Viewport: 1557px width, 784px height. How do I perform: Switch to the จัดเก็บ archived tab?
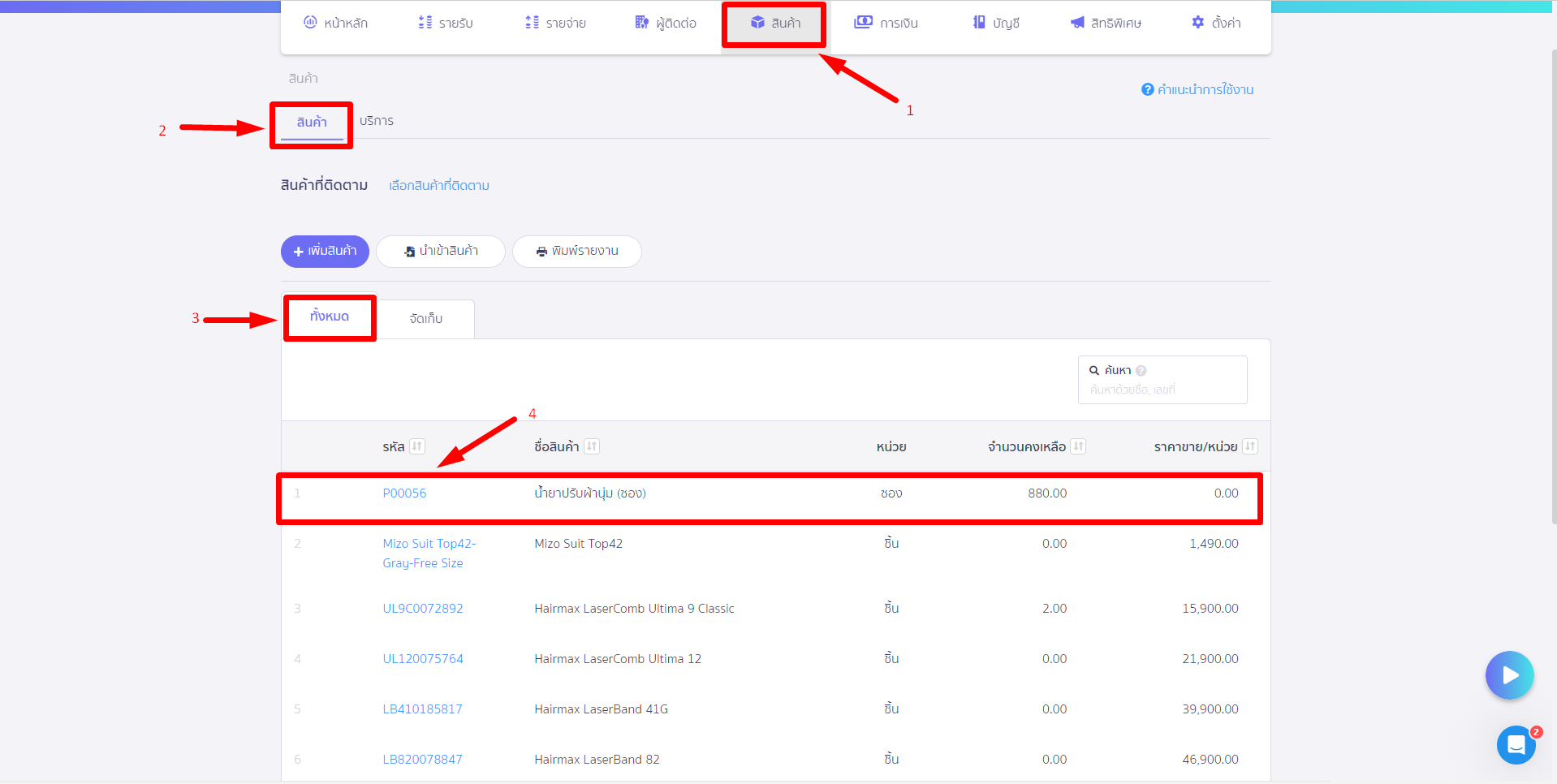(426, 319)
